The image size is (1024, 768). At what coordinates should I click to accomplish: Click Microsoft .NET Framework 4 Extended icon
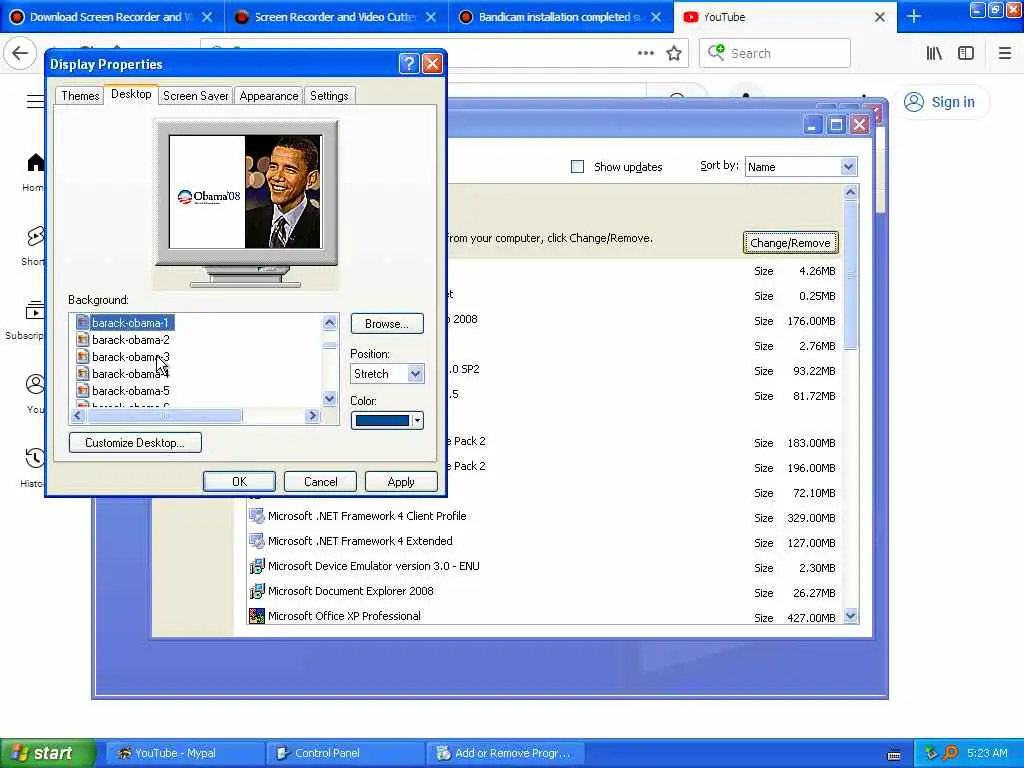[257, 541]
